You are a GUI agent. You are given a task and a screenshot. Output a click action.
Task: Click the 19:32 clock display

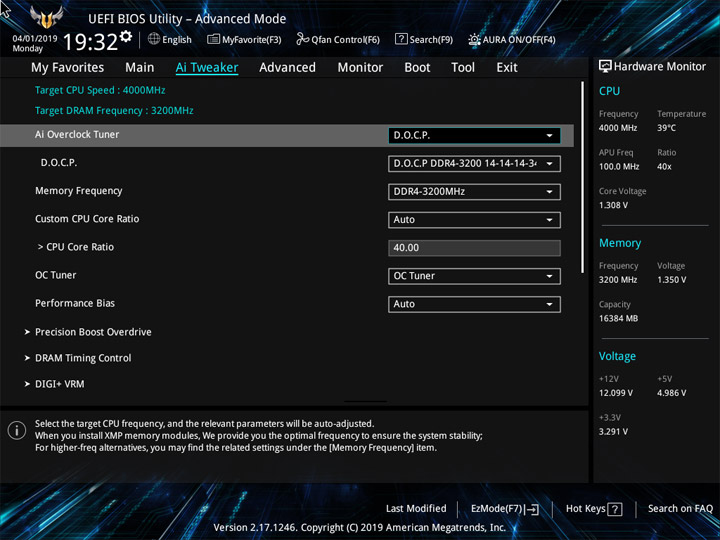coord(90,42)
